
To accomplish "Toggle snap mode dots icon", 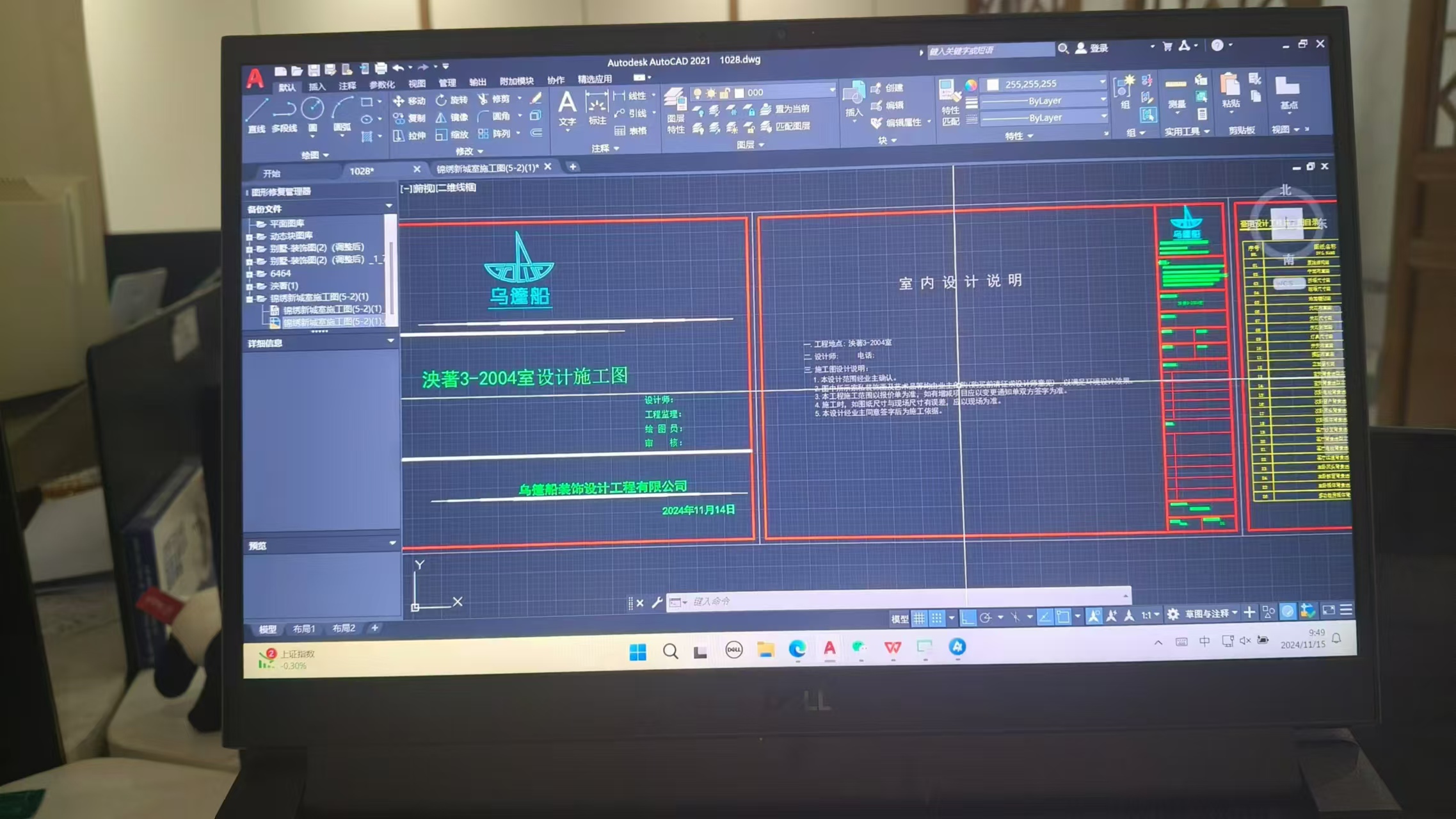I will coord(937,618).
